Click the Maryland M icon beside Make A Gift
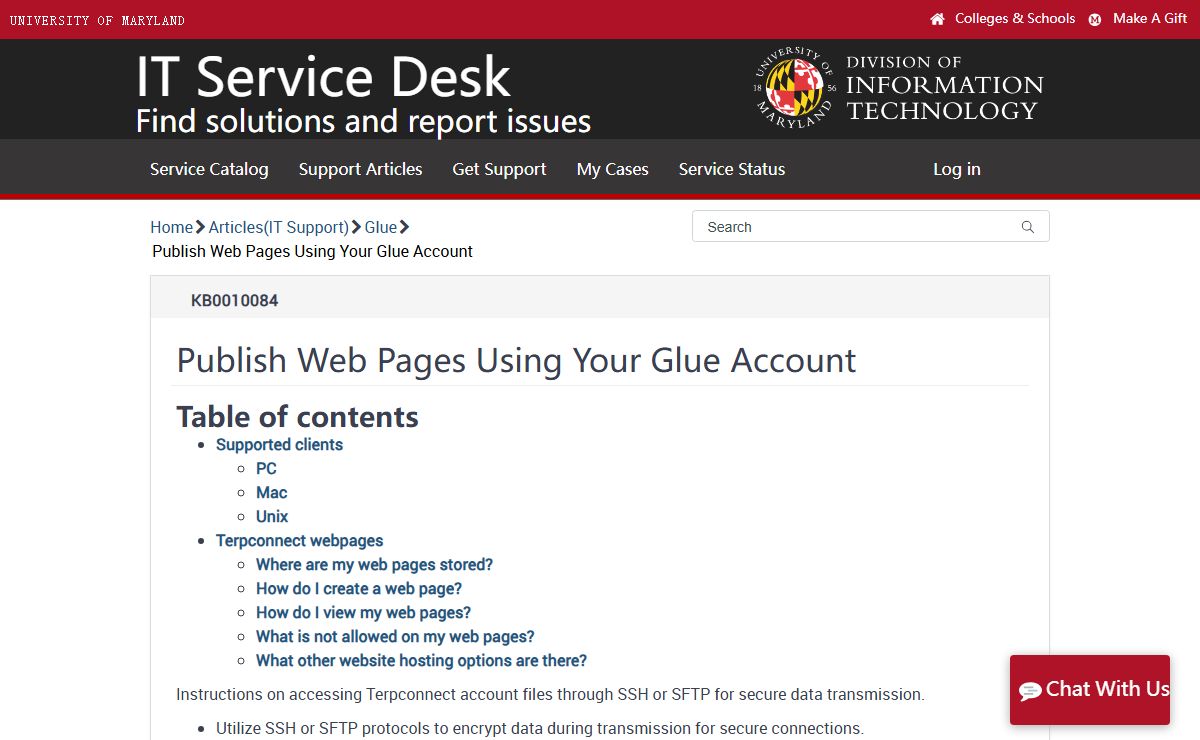 pyautogui.click(x=1095, y=19)
